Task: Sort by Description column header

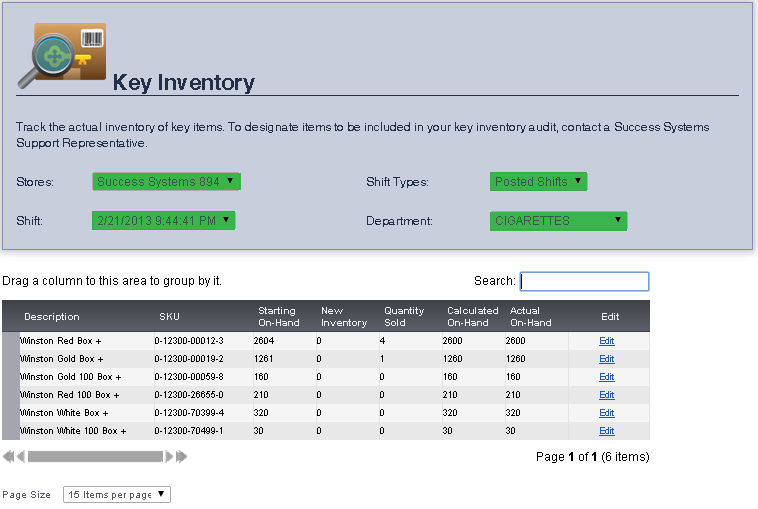Action: (52, 317)
